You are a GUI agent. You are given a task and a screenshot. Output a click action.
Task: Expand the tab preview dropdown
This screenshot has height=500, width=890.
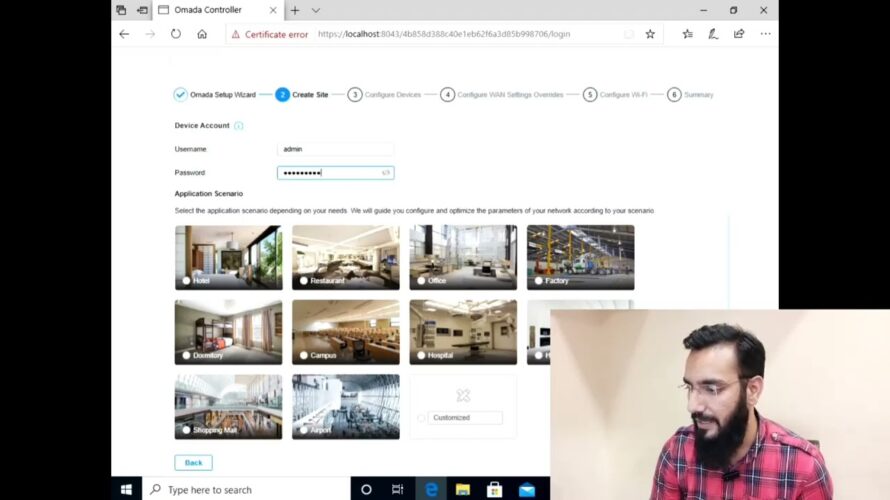click(316, 10)
